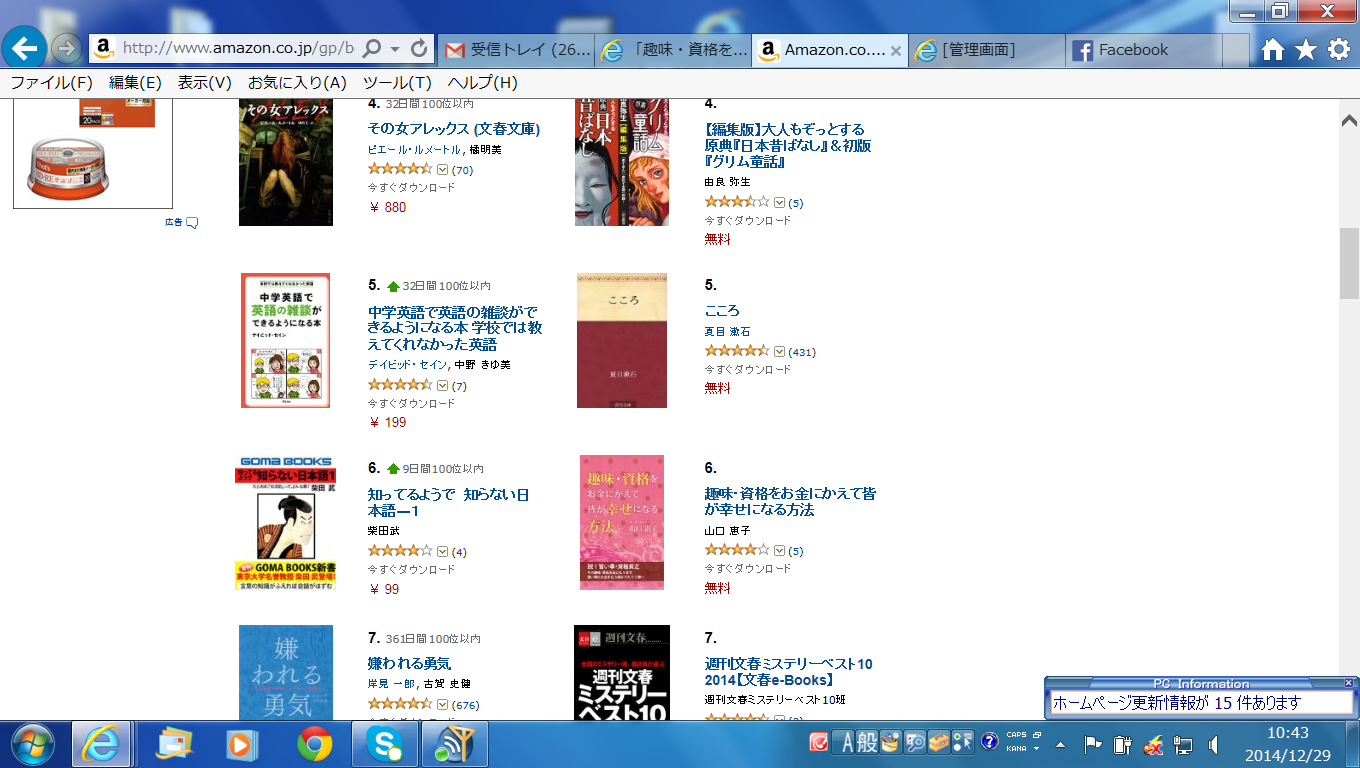Click the こころ book cover thumbnail
1360x768 pixels.
621,340
